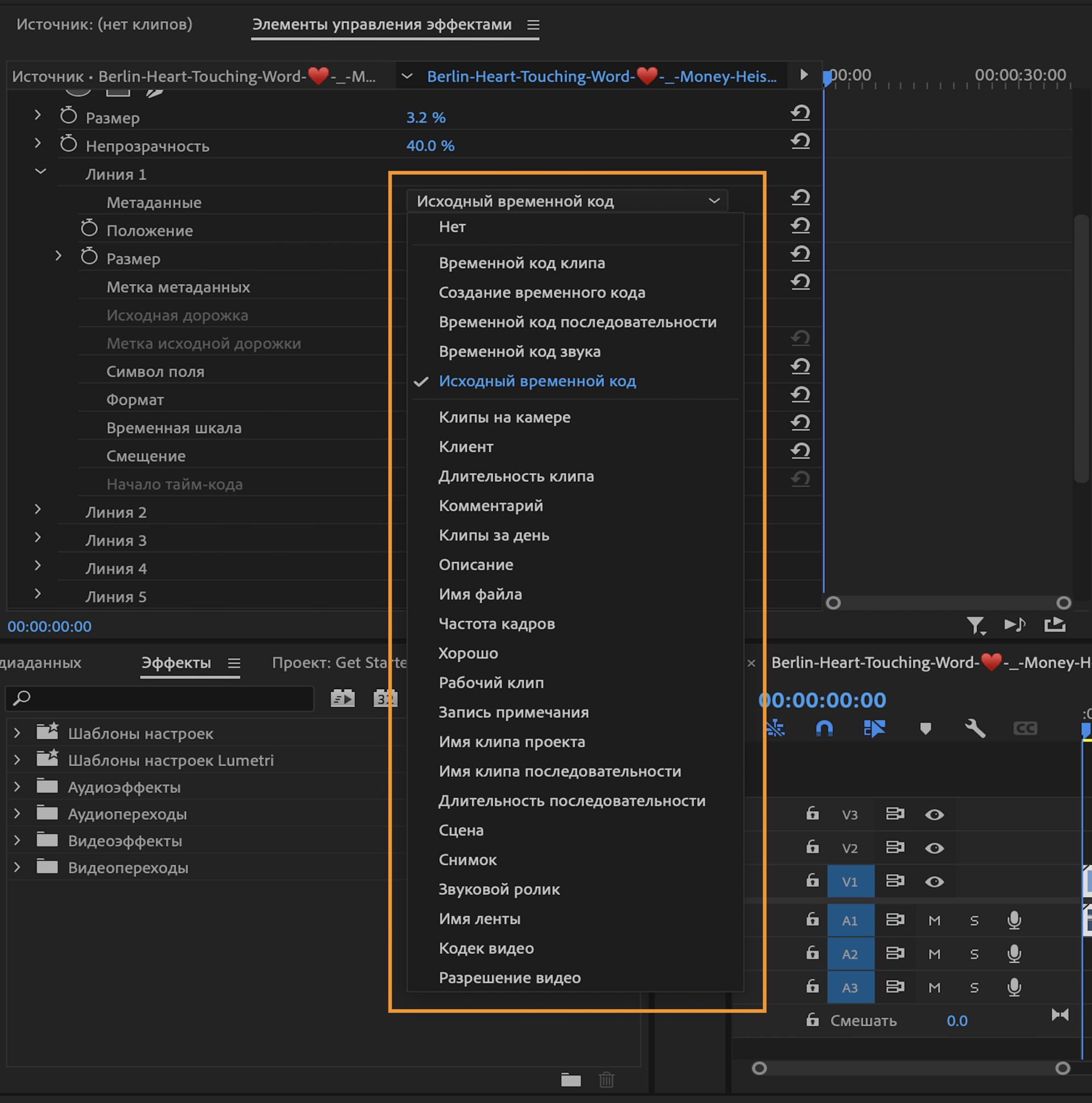Add a marker in the timeline
Viewport: 1092px width, 1103px height.
pyautogui.click(x=926, y=729)
